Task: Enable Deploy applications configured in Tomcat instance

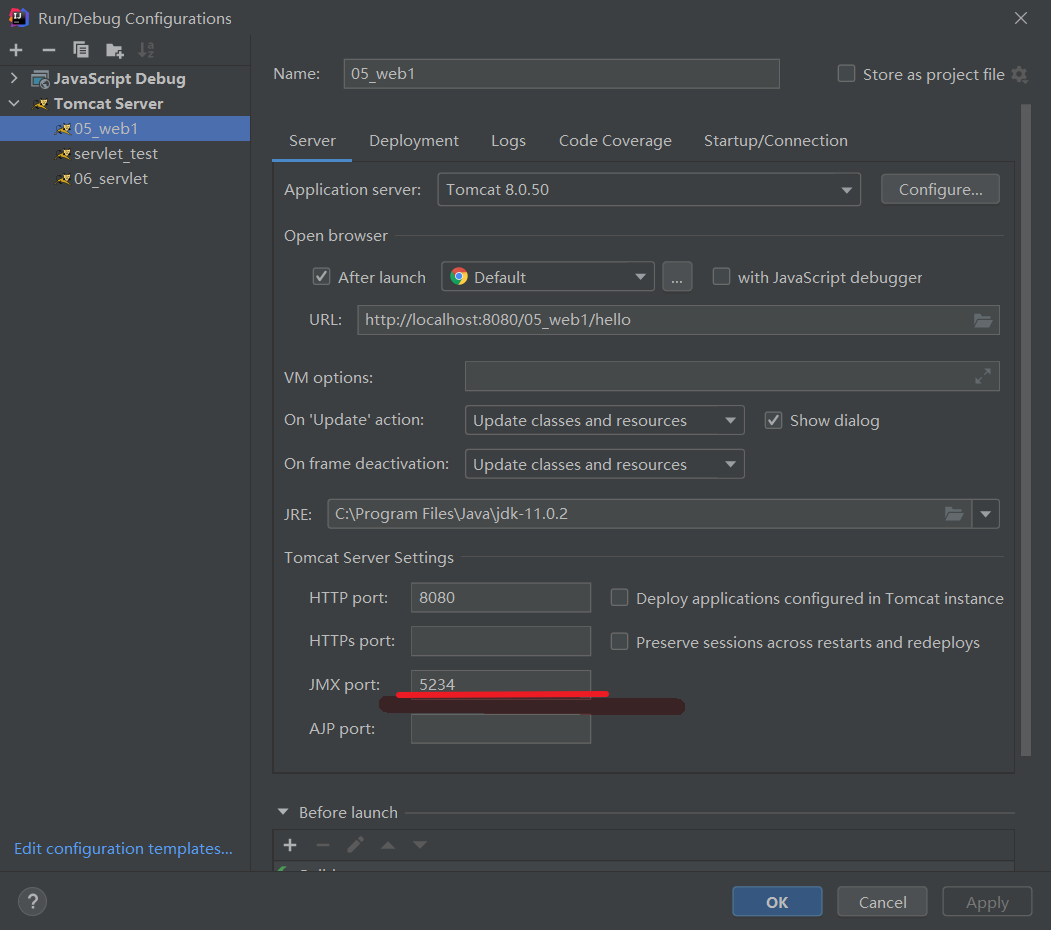Action: tap(619, 597)
